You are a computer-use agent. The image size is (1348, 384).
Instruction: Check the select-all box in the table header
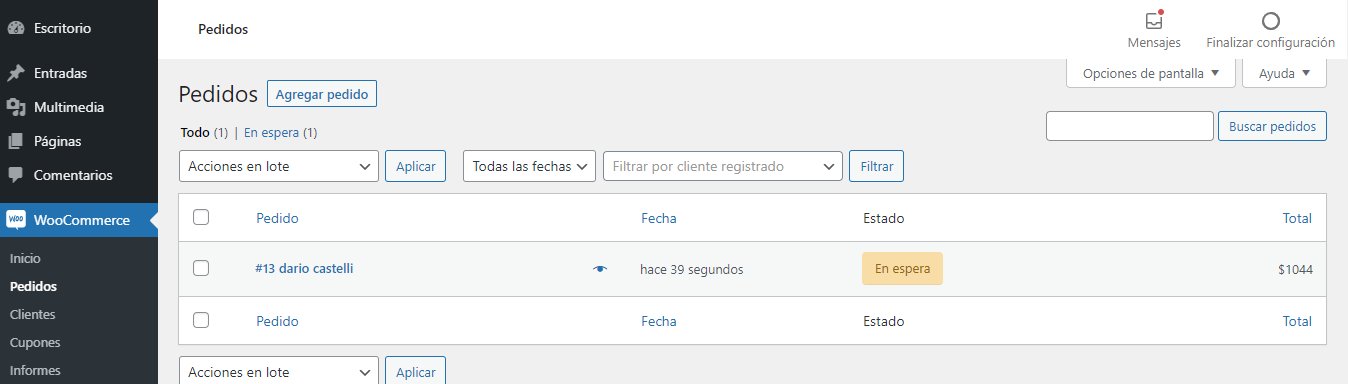pyautogui.click(x=201, y=217)
